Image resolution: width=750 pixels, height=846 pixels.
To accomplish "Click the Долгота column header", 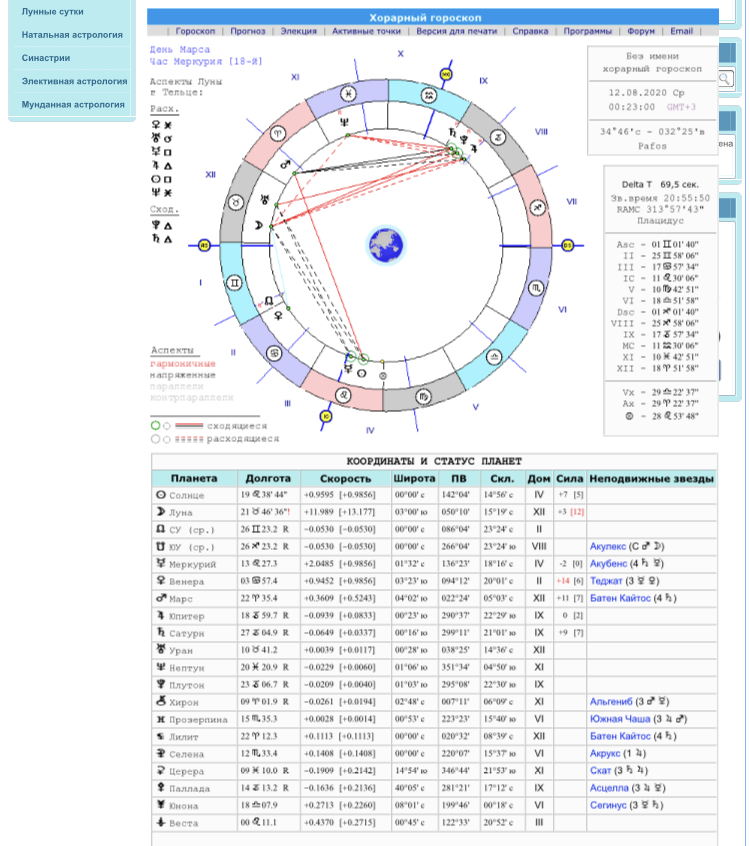I will pos(268,479).
